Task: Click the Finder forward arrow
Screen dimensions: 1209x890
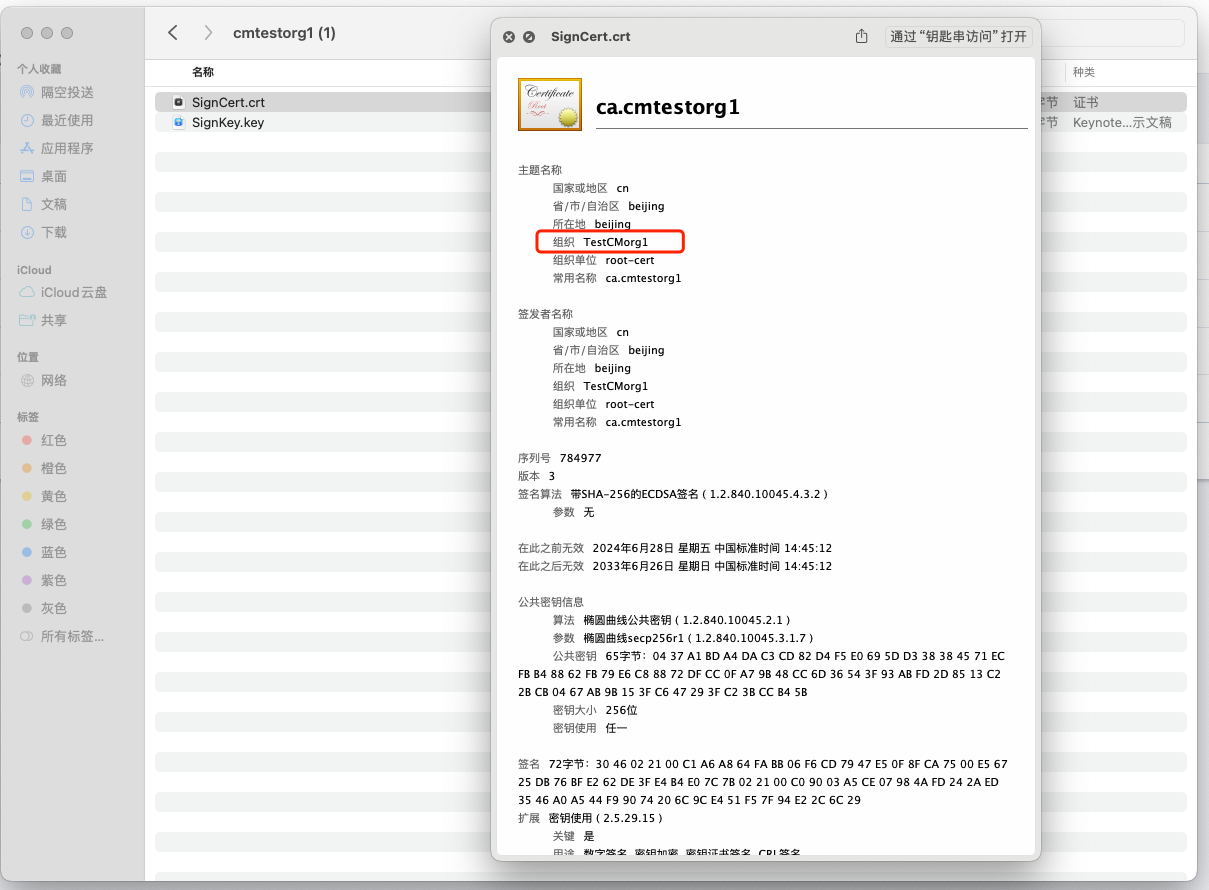Action: point(208,33)
